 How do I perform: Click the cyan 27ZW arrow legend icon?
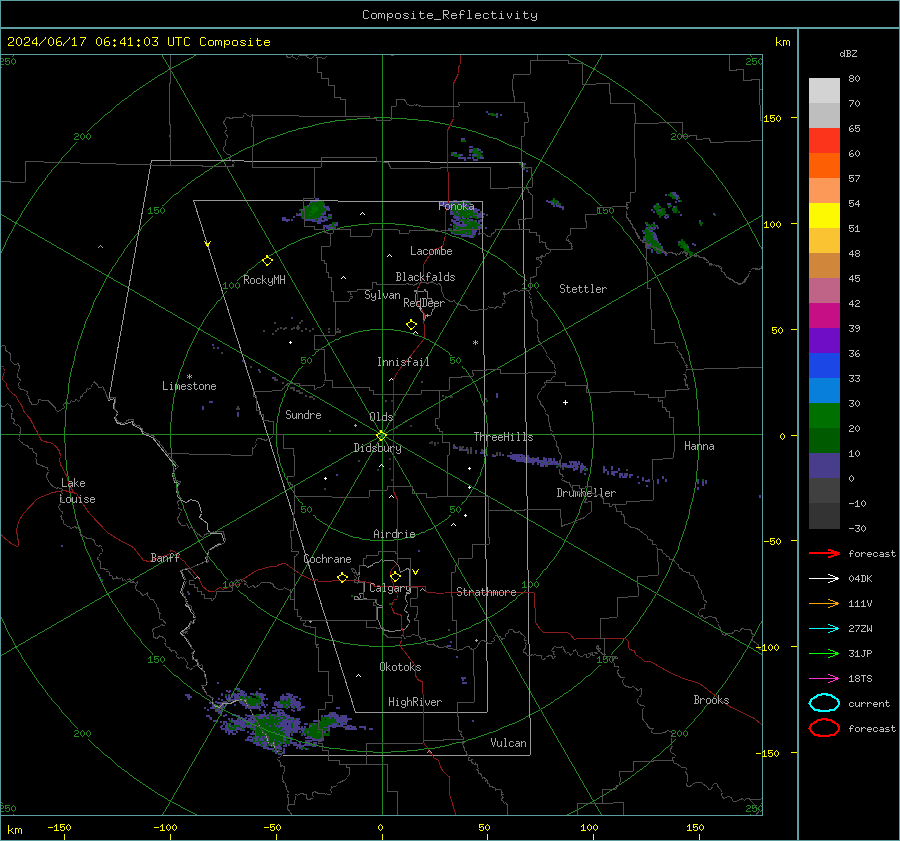824,629
